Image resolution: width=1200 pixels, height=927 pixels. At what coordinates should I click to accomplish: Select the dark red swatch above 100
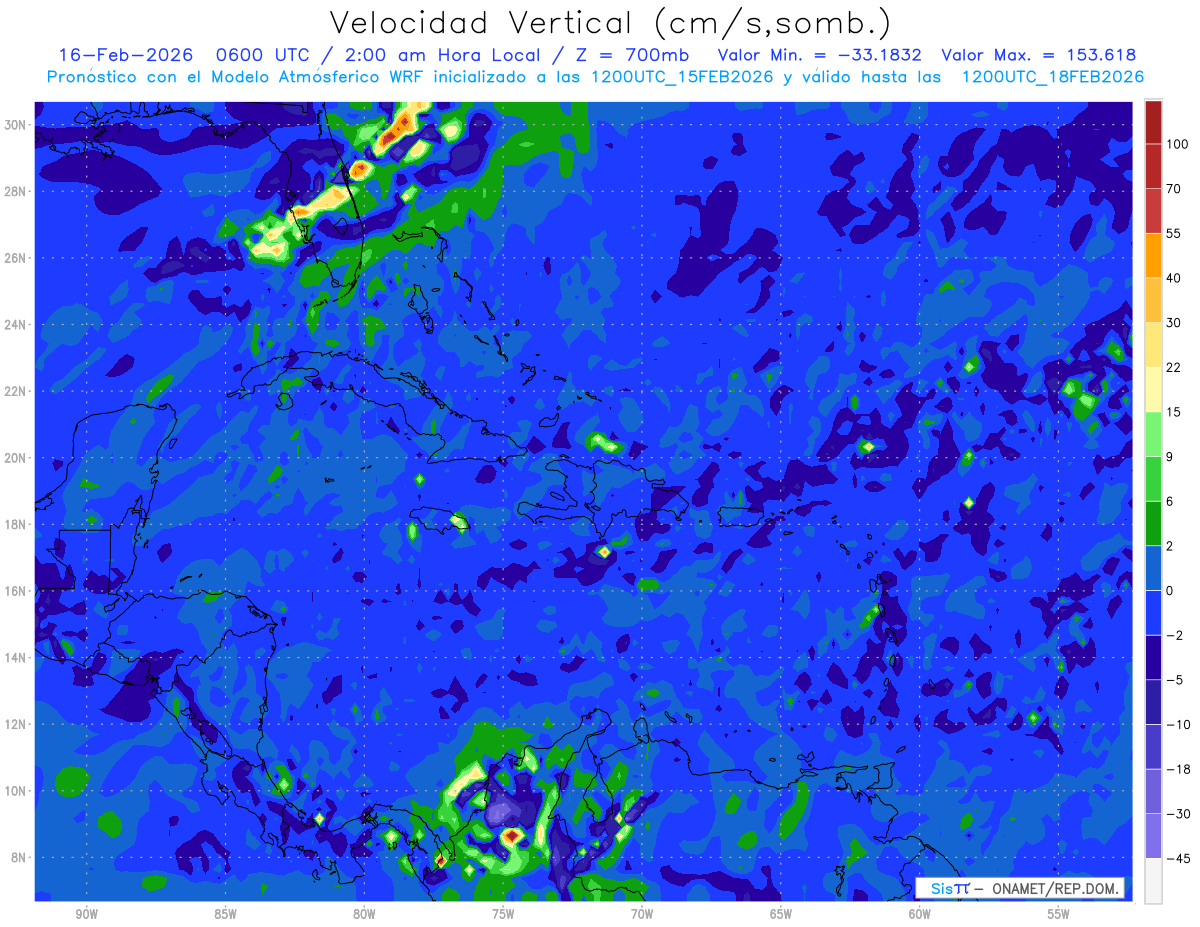(1153, 122)
